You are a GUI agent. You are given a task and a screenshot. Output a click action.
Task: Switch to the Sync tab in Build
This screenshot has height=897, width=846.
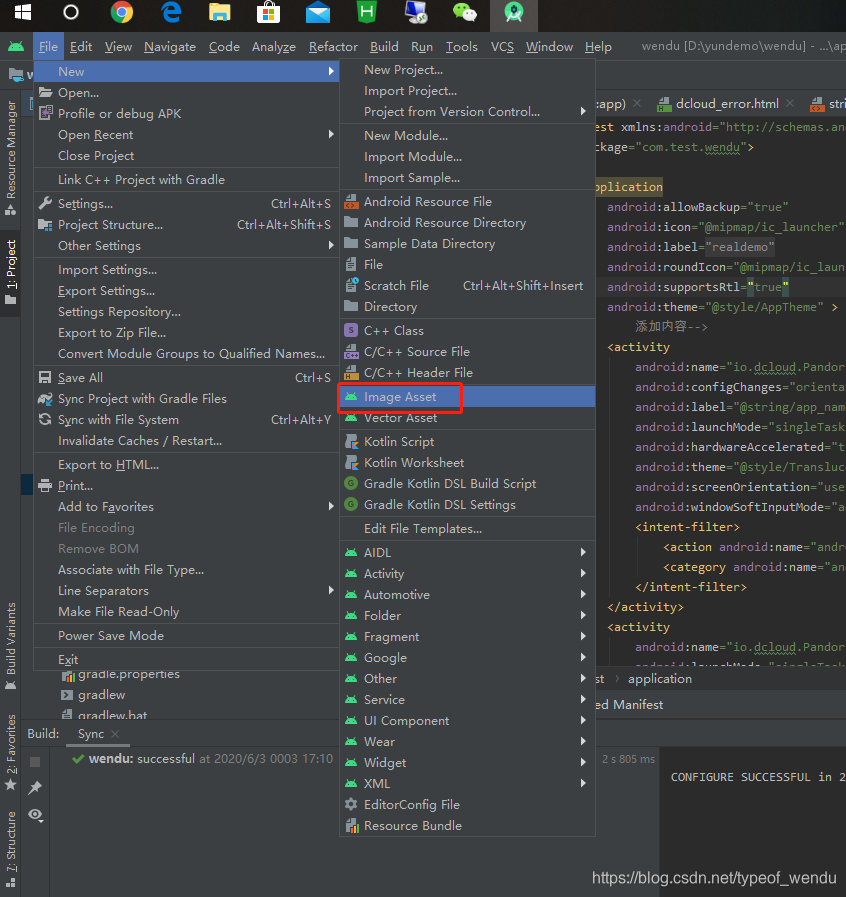[90, 734]
